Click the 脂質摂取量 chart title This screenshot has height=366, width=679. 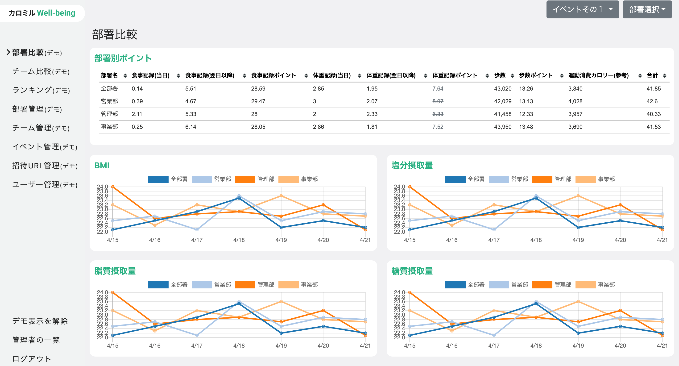(x=115, y=271)
